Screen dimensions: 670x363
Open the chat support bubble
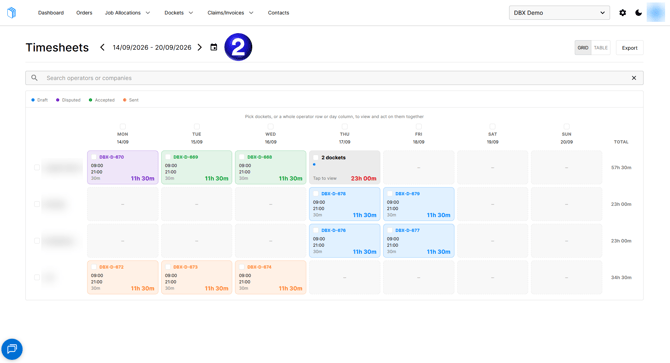click(12, 349)
